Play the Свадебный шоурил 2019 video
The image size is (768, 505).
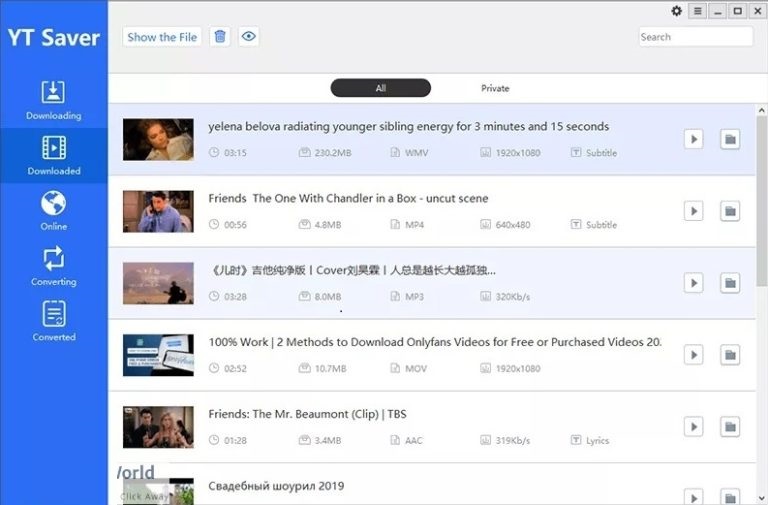[x=694, y=496]
